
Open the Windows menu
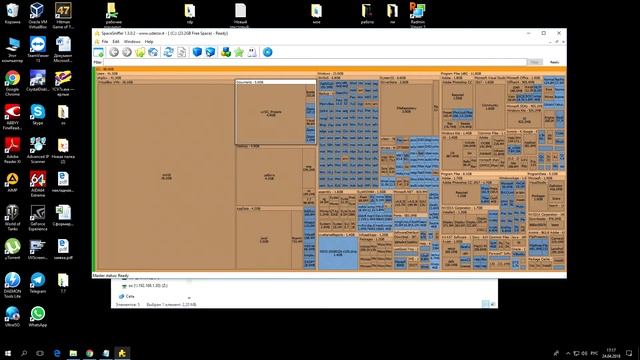point(132,42)
